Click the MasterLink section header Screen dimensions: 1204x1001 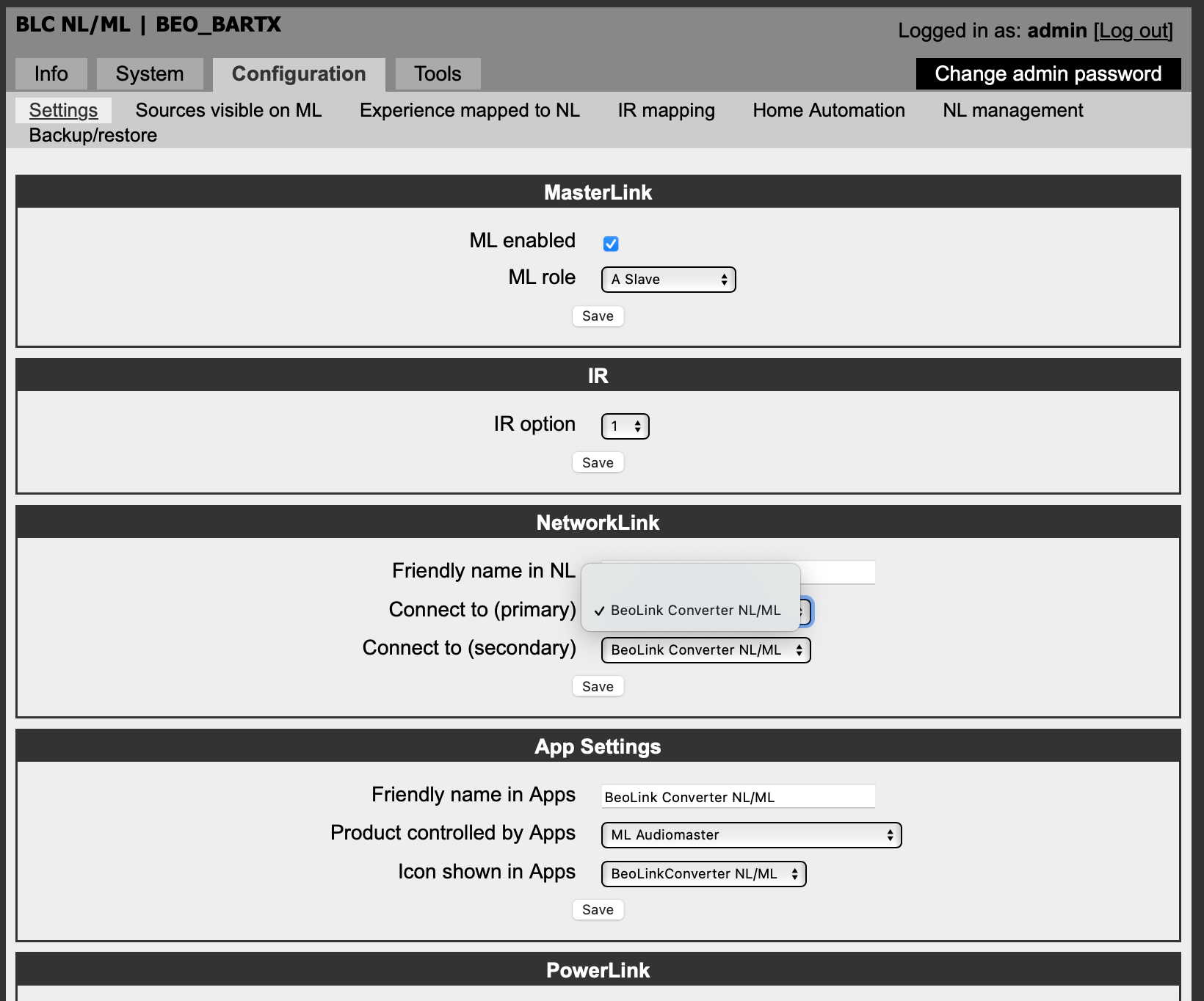tap(598, 192)
